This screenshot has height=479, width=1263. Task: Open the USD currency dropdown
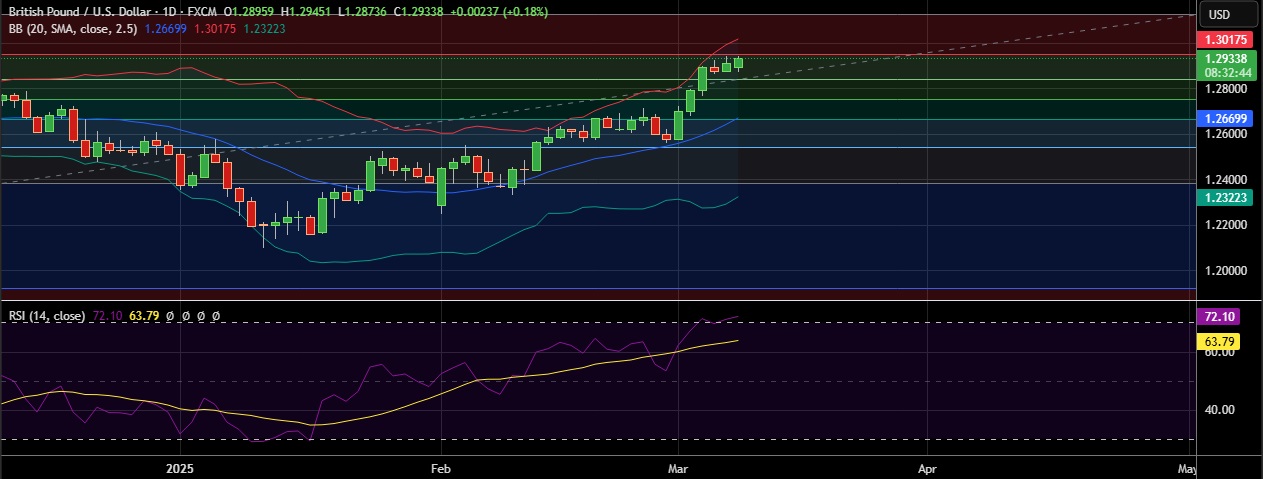[1229, 14]
